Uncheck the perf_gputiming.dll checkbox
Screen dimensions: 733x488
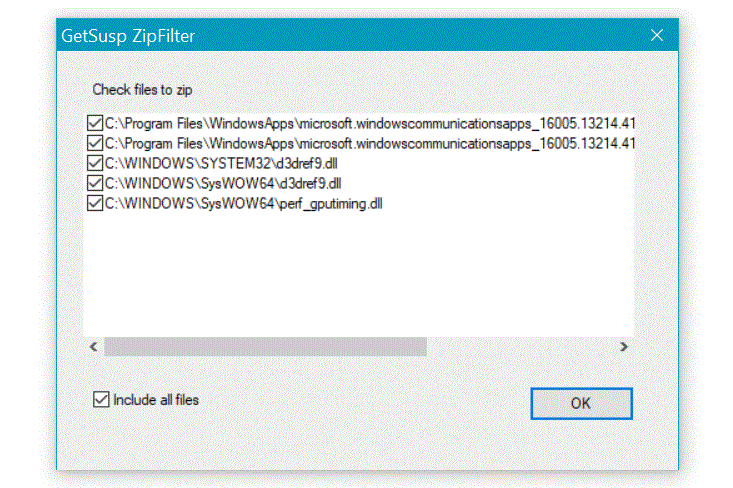(95, 203)
